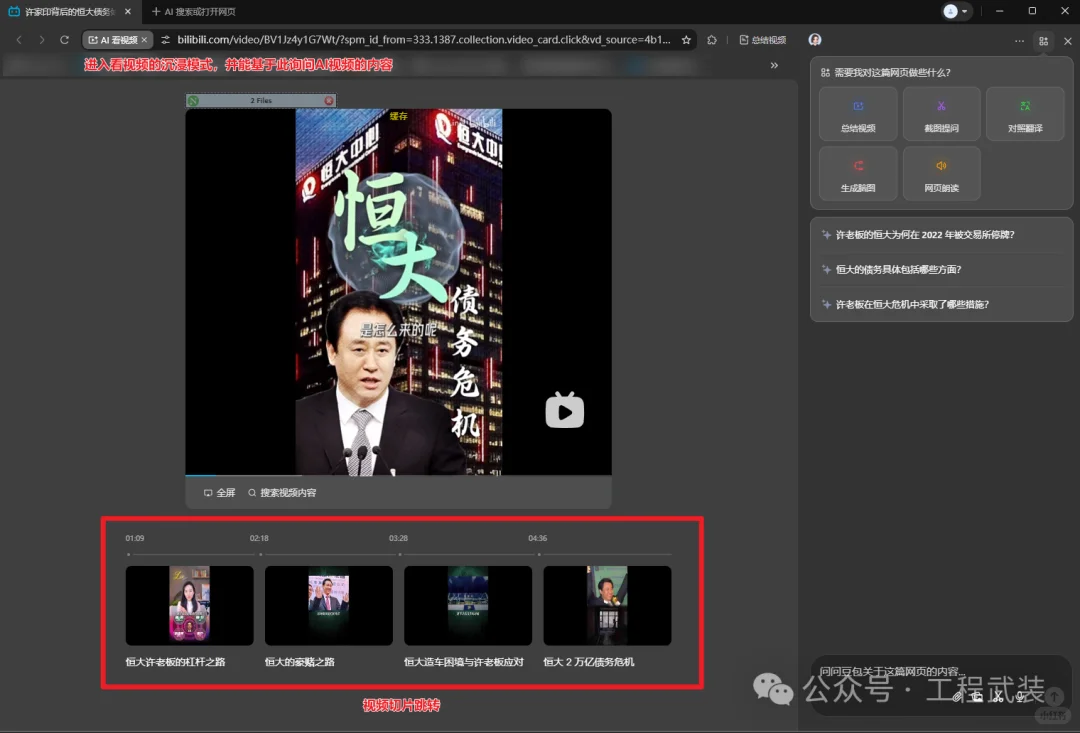The image size is (1080, 733).
Task: Send the message with the up arrow
Action: point(1054,696)
